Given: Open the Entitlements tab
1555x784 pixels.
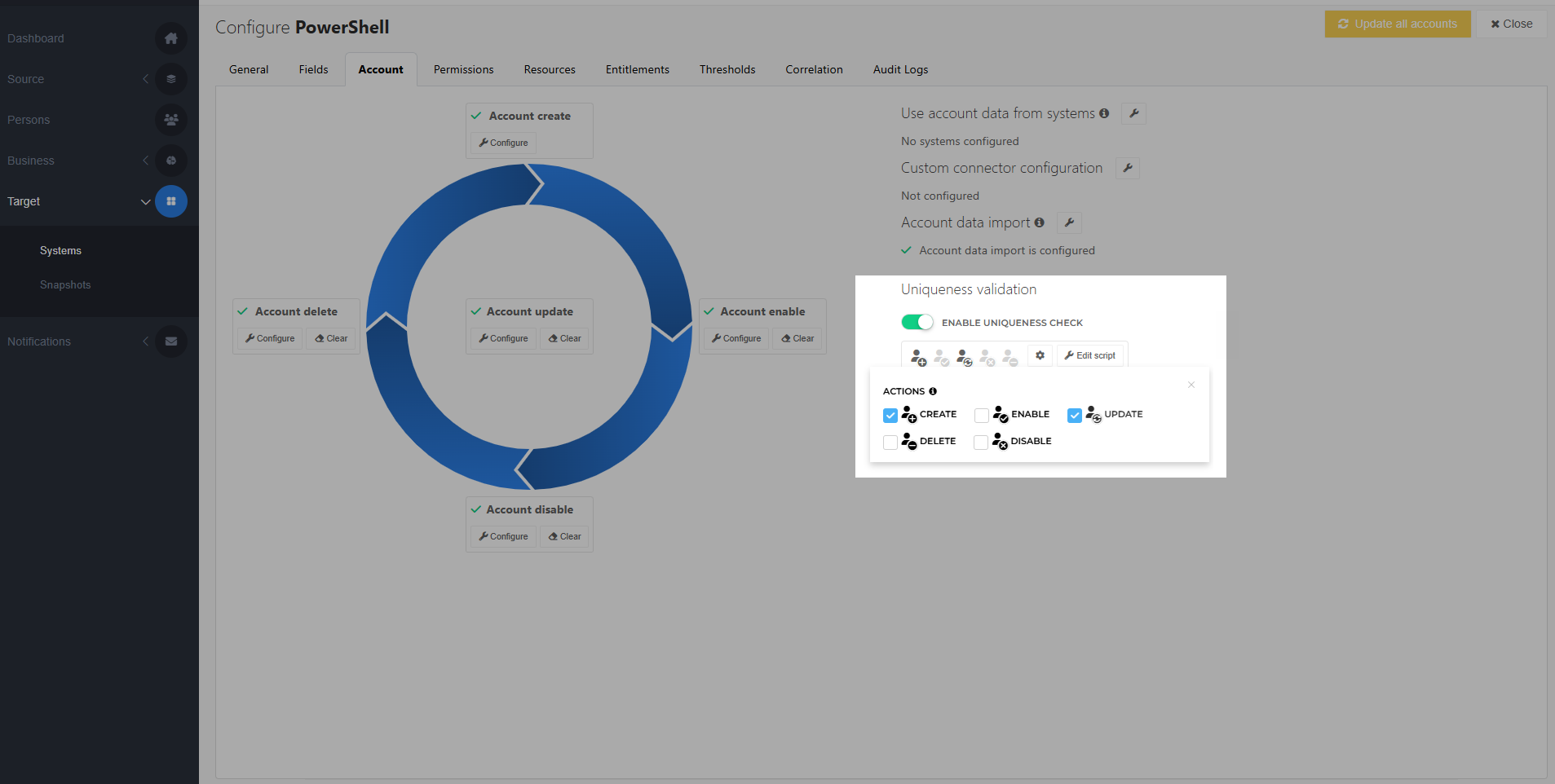Looking at the screenshot, I should pyautogui.click(x=638, y=69).
